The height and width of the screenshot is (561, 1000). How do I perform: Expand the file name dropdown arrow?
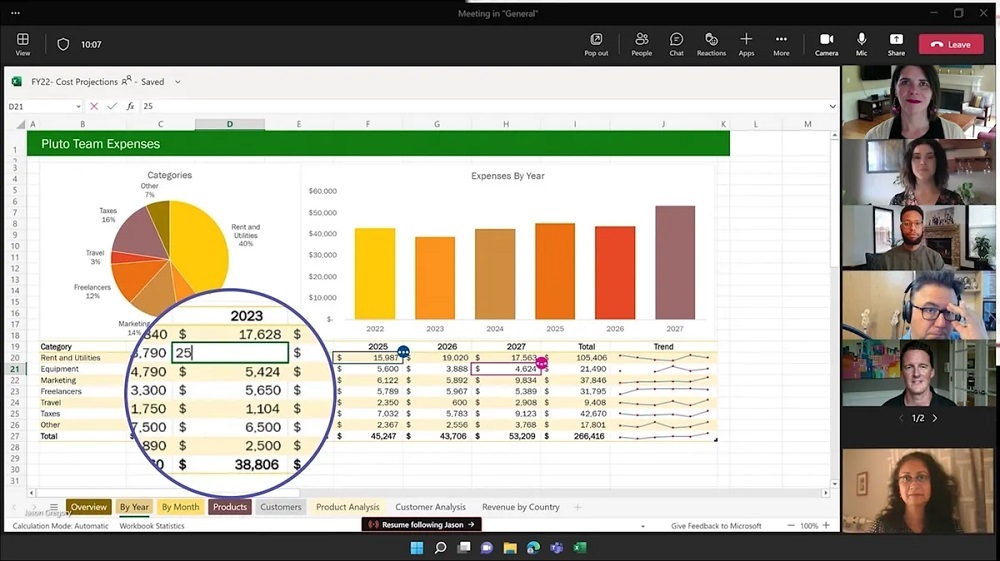(x=177, y=82)
